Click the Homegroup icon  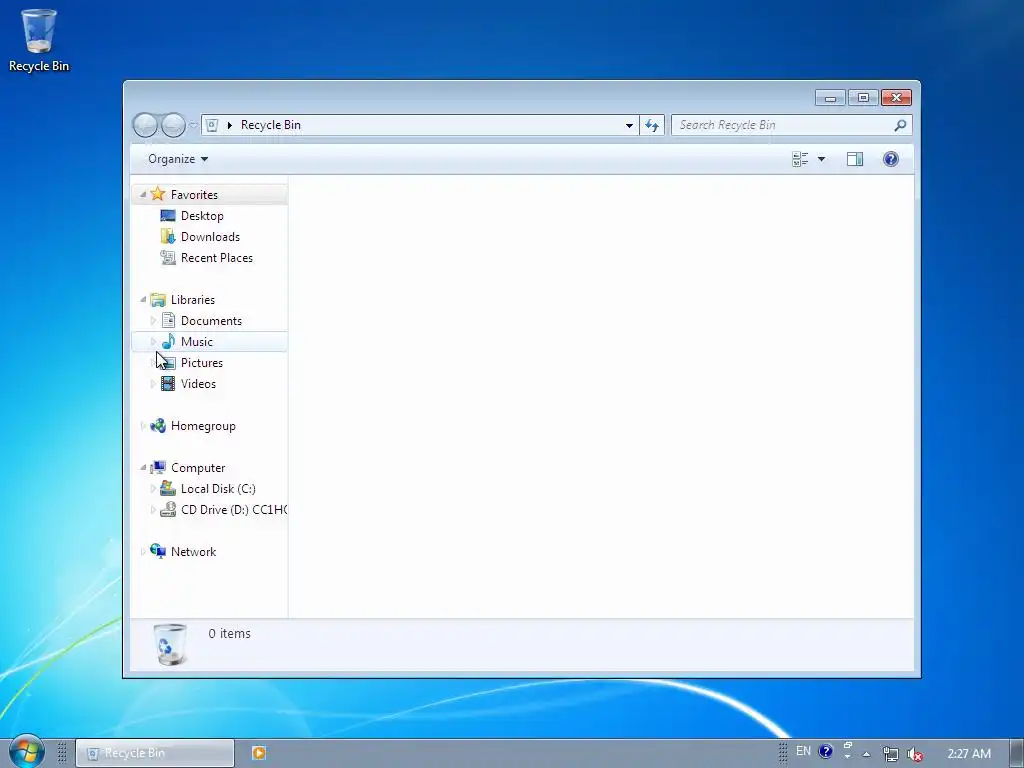tap(158, 426)
